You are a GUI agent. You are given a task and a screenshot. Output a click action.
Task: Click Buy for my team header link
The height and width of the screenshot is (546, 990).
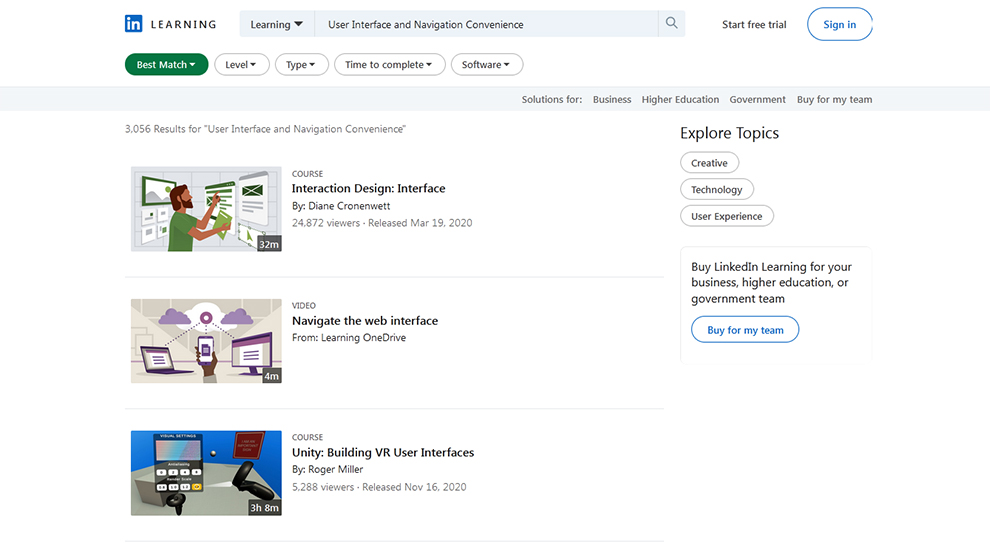(834, 100)
